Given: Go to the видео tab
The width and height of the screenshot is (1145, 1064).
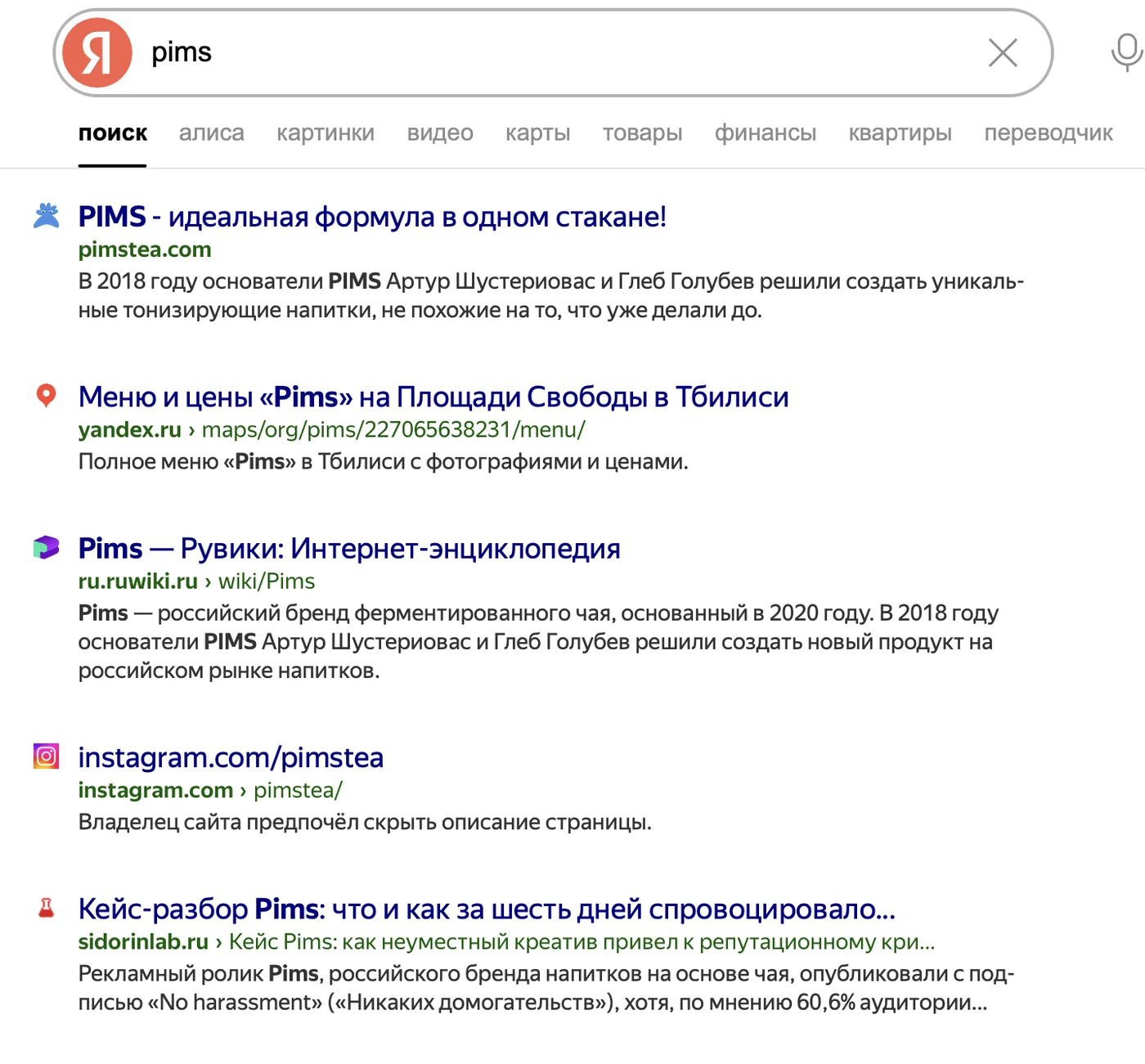Looking at the screenshot, I should 440,132.
